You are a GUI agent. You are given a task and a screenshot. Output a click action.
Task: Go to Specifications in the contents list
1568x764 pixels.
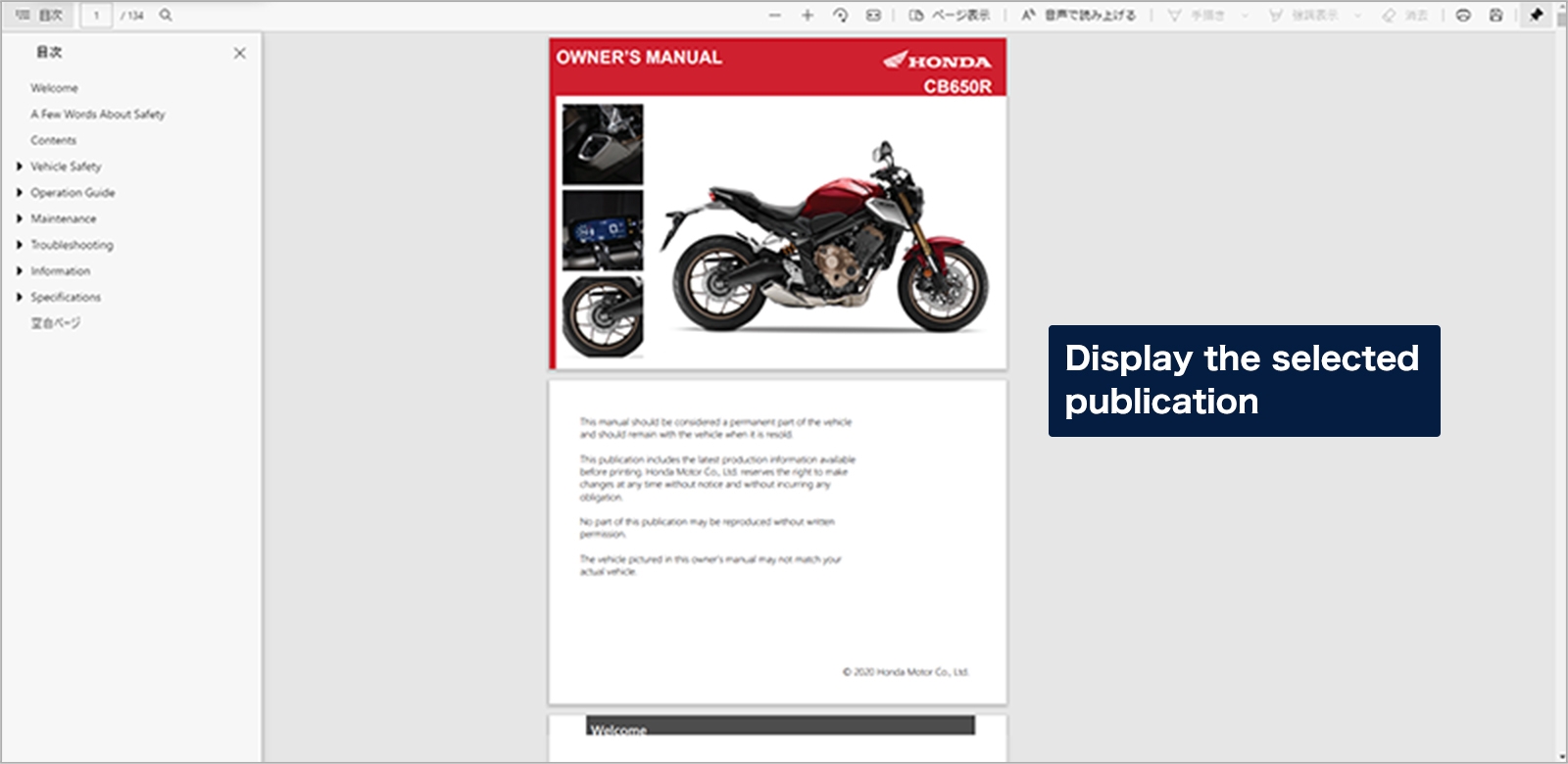pos(66,297)
